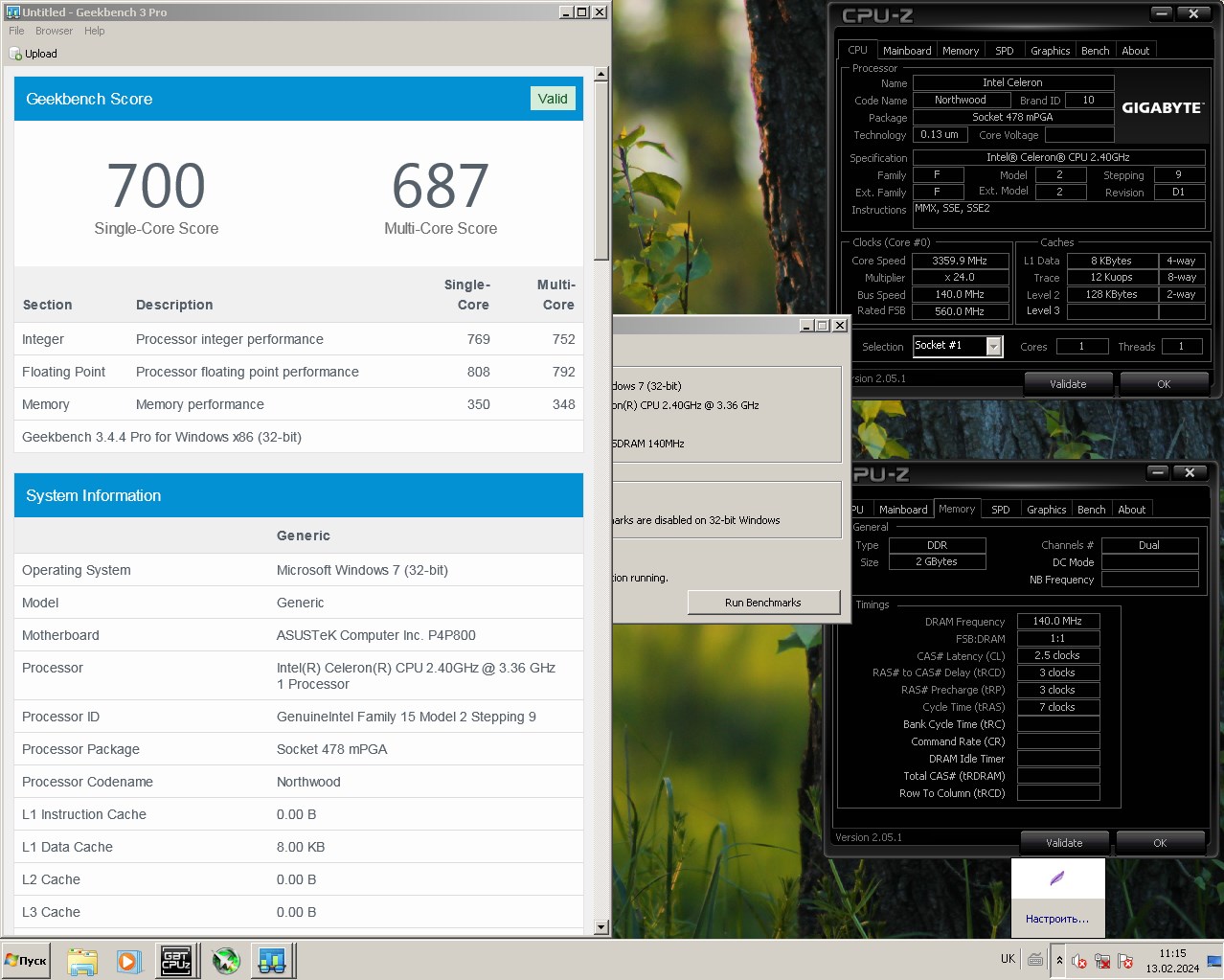Close the CPU-Z window showing Memory timings
Screen dimensions: 1224x980
pyautogui.click(x=1190, y=472)
